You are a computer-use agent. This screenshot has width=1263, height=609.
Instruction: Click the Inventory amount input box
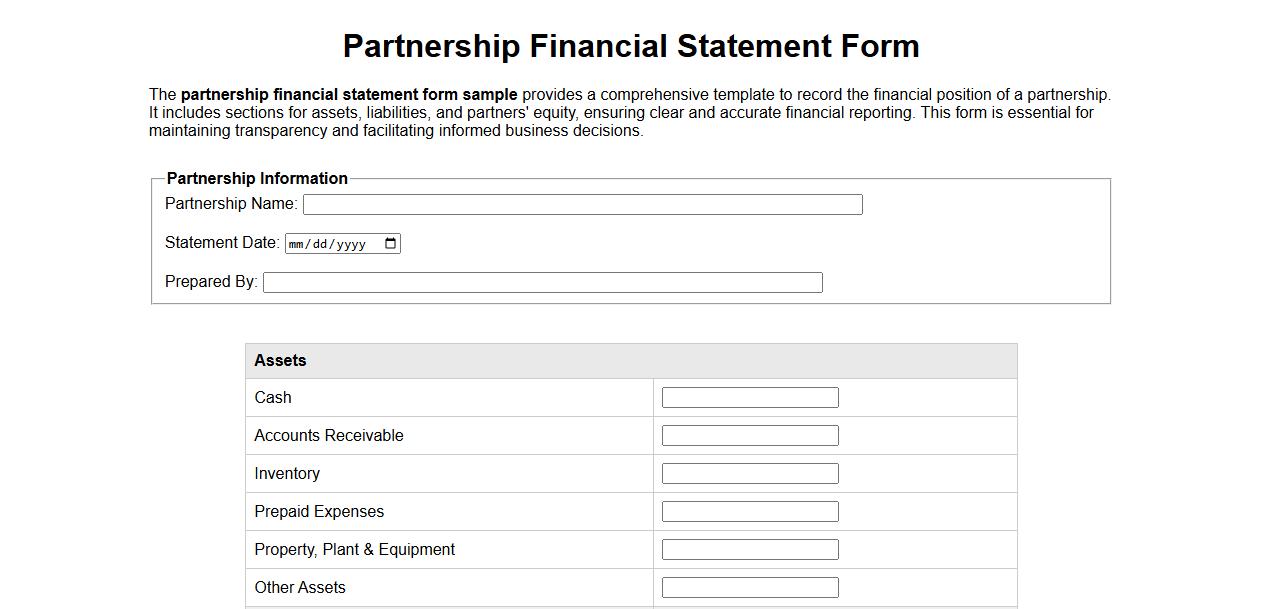749,473
